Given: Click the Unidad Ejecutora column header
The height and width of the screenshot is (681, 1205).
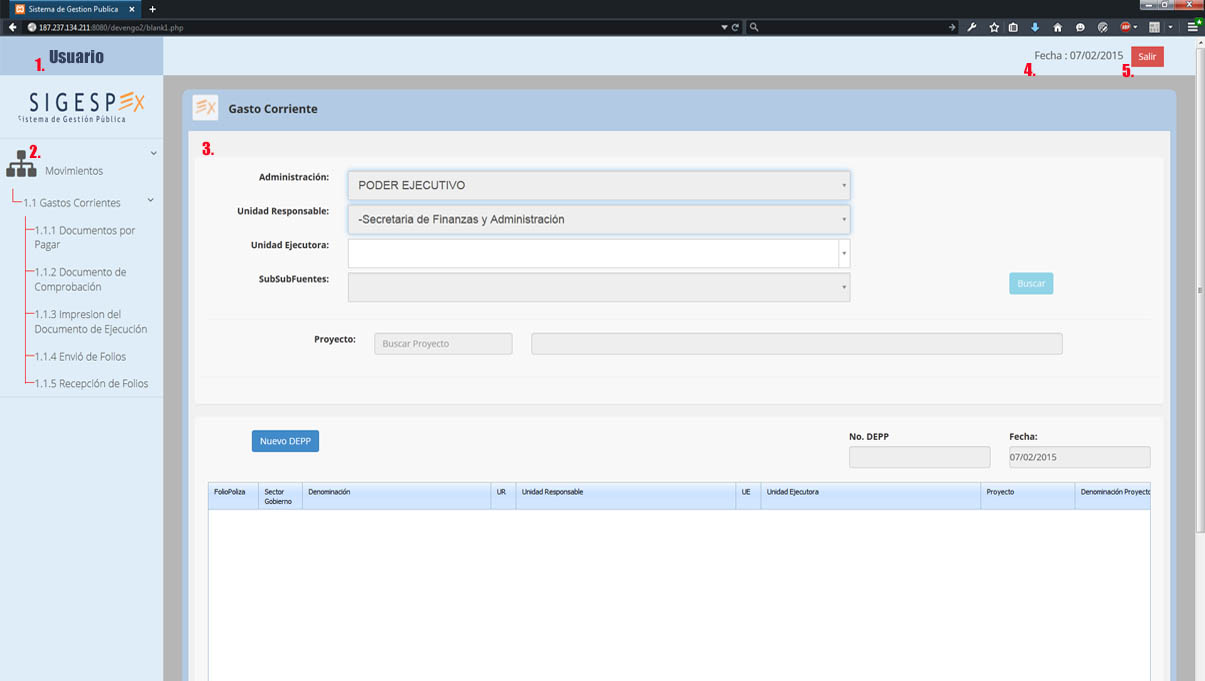Looking at the screenshot, I should click(x=871, y=496).
